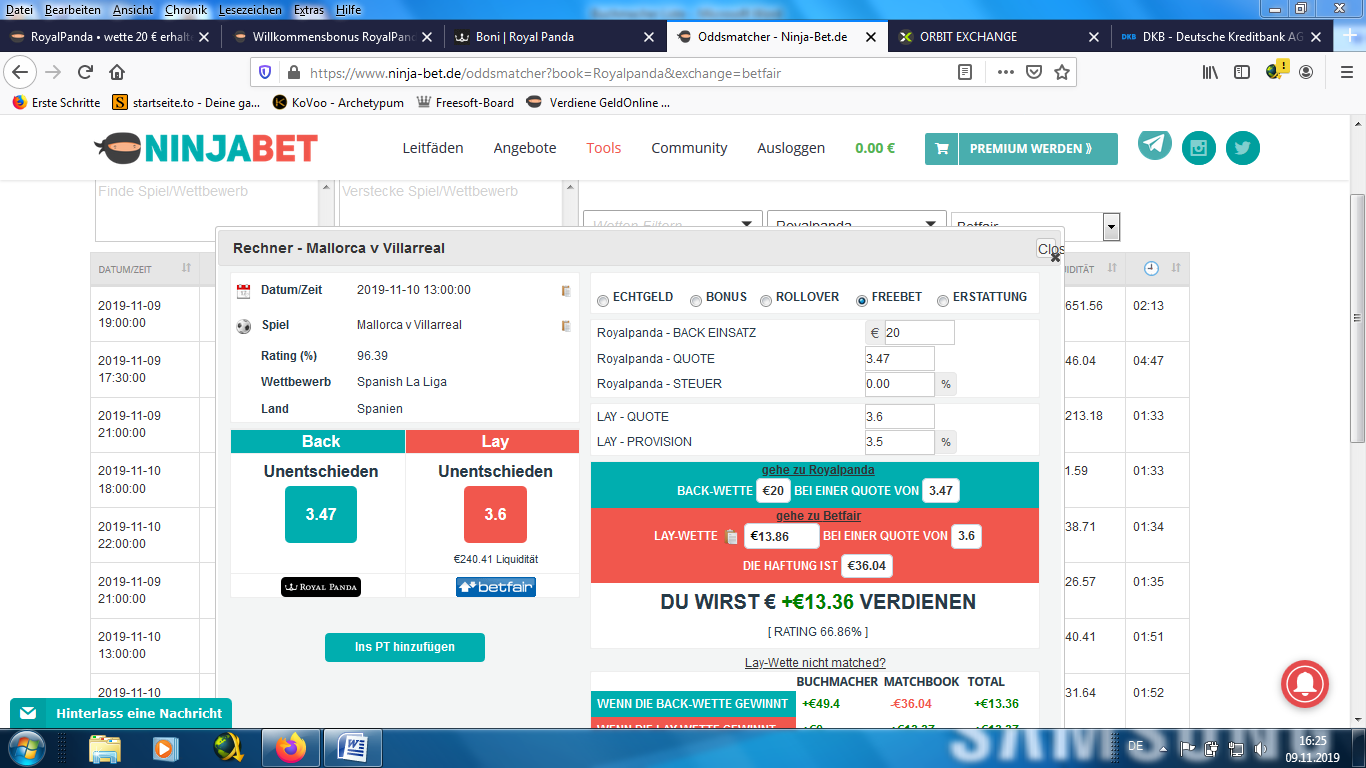Screen dimensions: 1366x768
Task: Open the Twitter icon in header
Action: [x=1243, y=148]
